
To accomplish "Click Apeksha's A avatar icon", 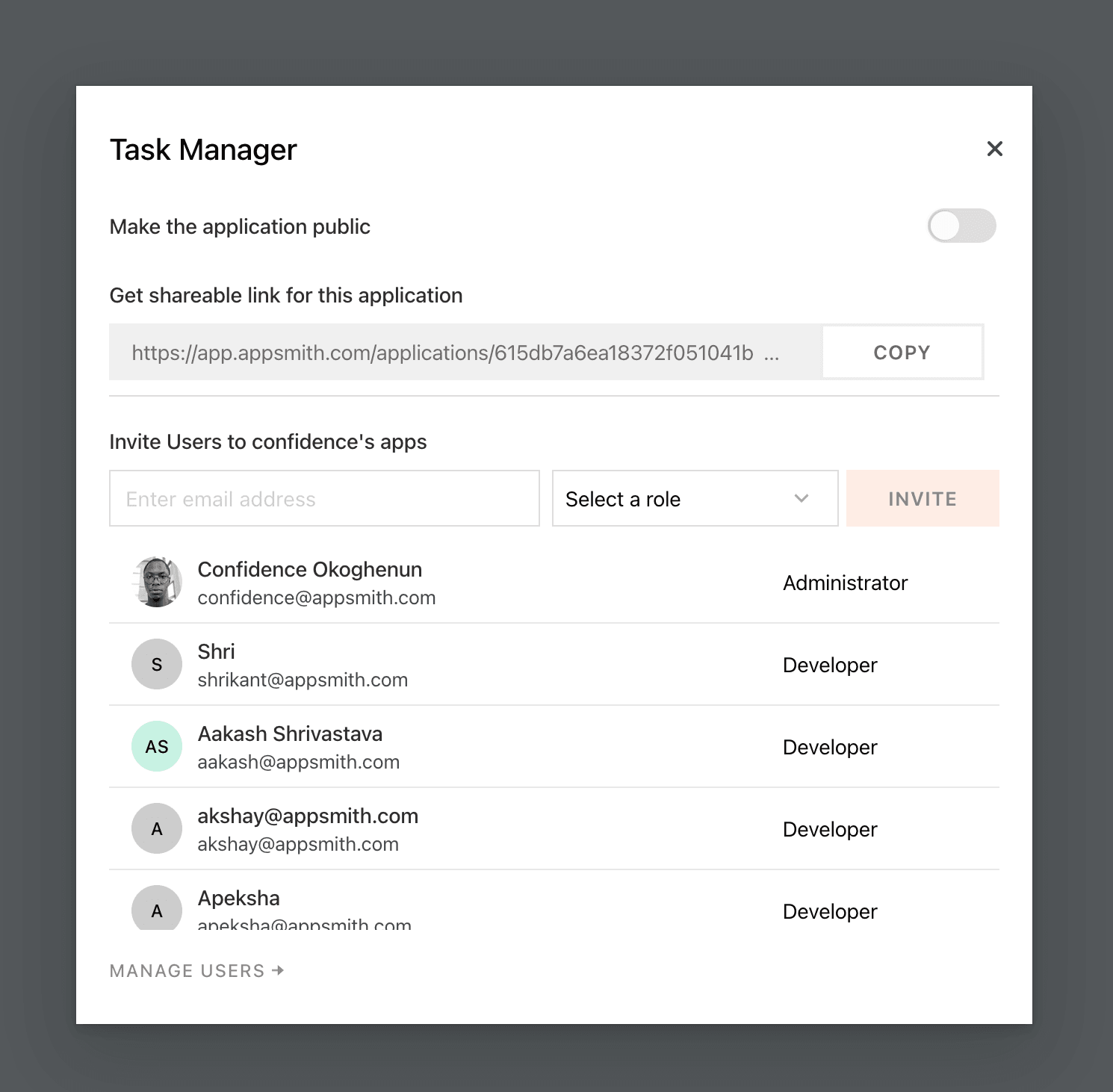I will pyautogui.click(x=157, y=908).
